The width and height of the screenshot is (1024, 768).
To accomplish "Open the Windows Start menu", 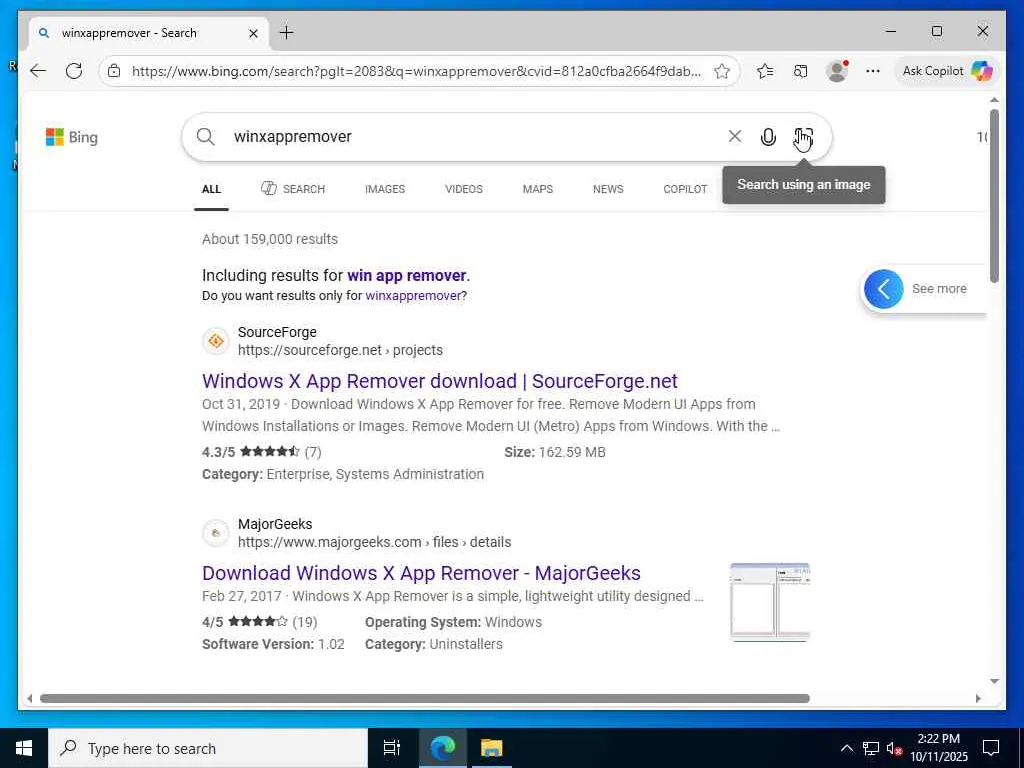I will coord(24,748).
